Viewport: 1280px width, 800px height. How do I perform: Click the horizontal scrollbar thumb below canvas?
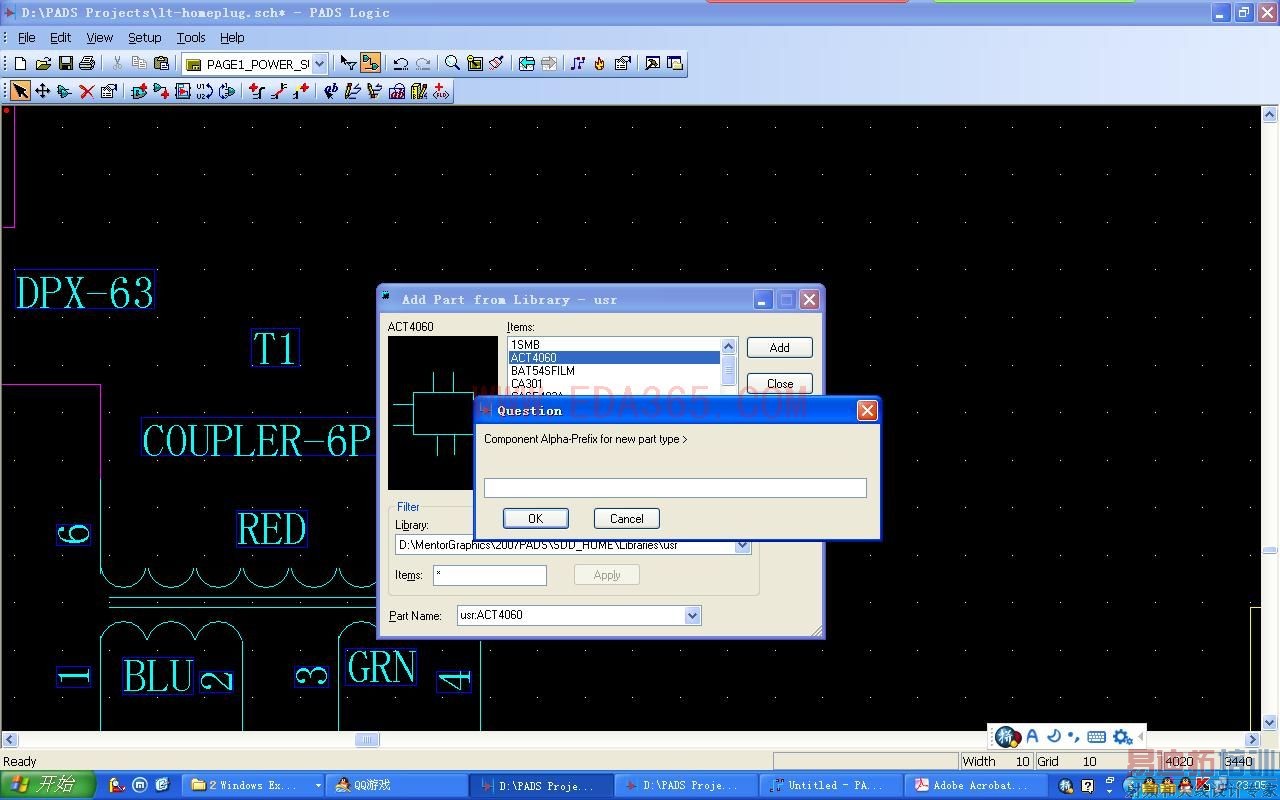[x=367, y=740]
